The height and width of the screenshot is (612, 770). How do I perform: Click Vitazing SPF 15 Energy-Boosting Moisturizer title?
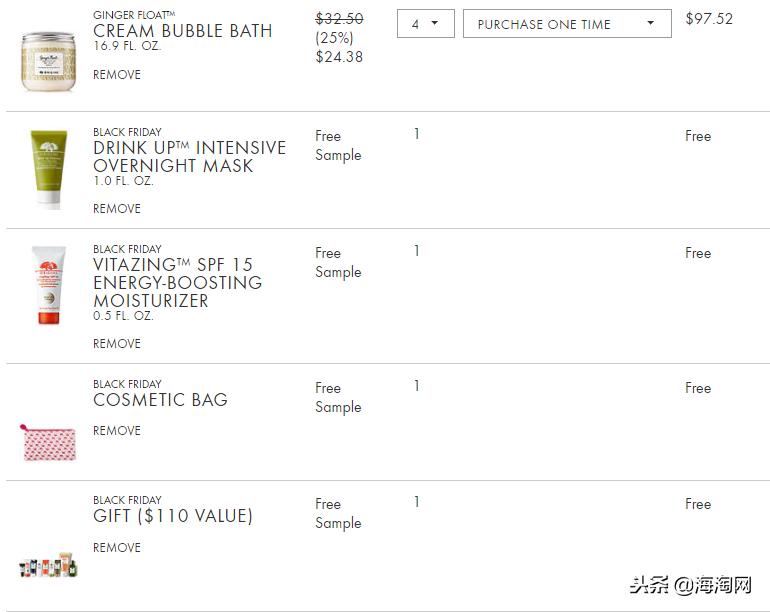click(x=177, y=282)
